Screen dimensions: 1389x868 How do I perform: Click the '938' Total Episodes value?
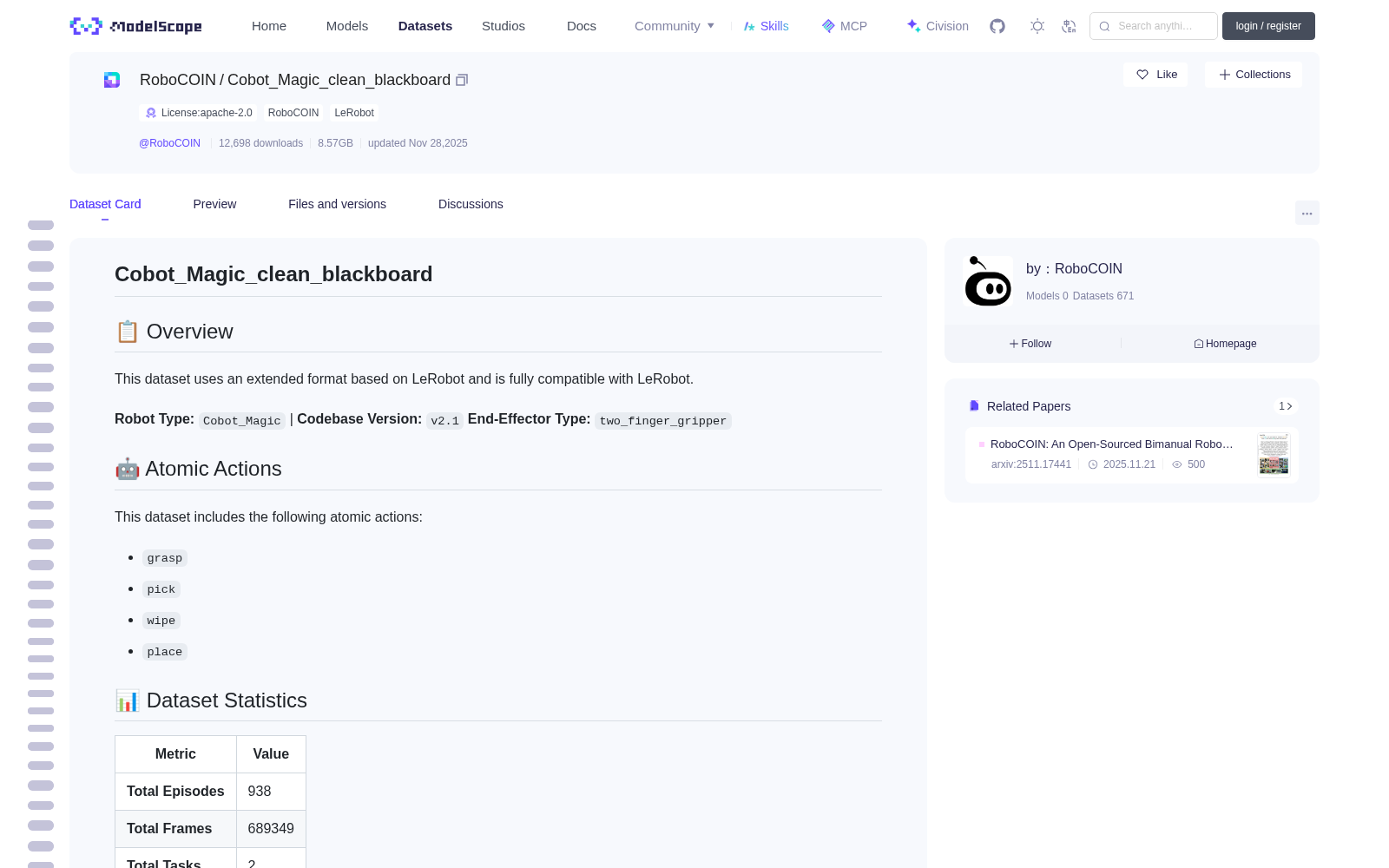coord(260,792)
